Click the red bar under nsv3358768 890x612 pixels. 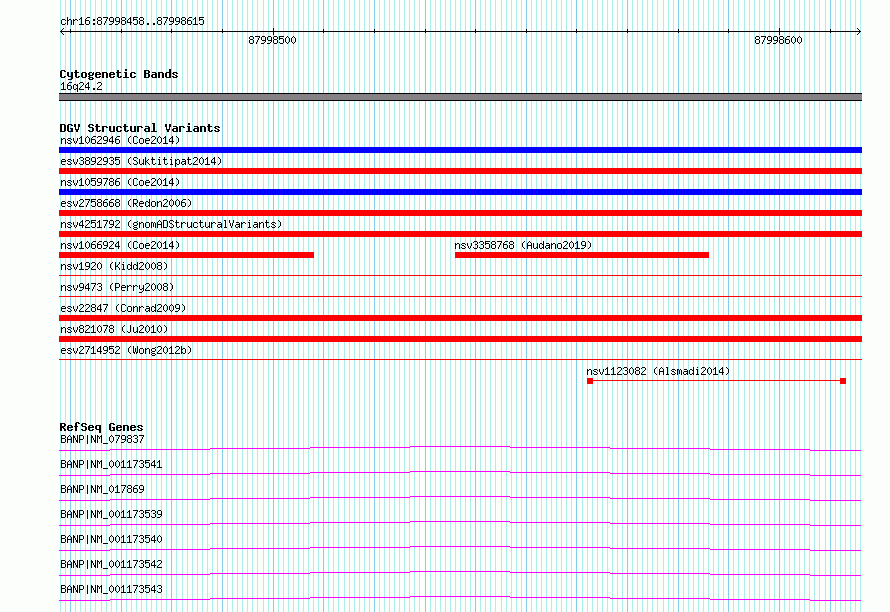(x=582, y=255)
